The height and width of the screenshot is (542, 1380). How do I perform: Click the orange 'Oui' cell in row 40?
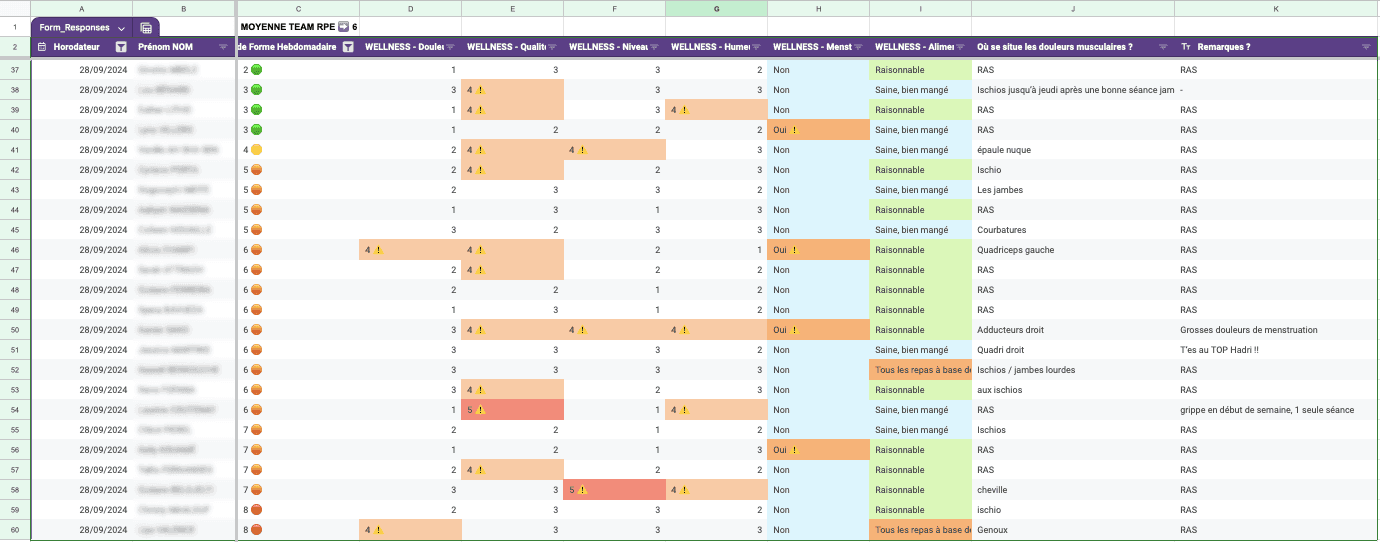pos(818,130)
